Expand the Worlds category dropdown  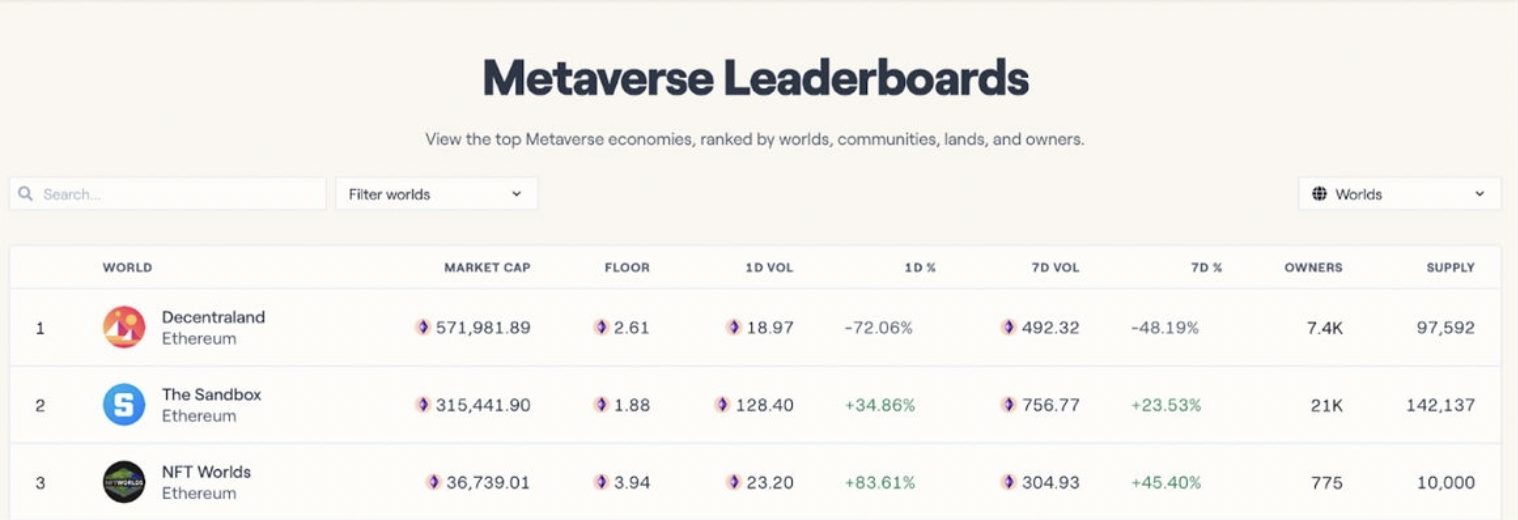(1399, 194)
